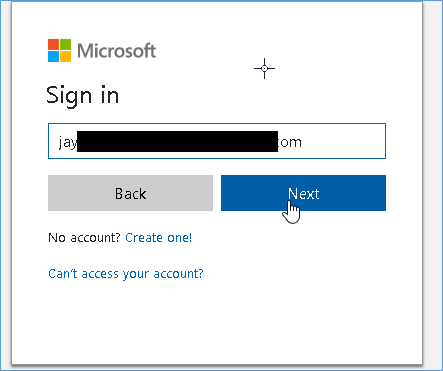Click the 'om' ending of the email
The width and height of the screenshot is (443, 371).
coord(290,142)
